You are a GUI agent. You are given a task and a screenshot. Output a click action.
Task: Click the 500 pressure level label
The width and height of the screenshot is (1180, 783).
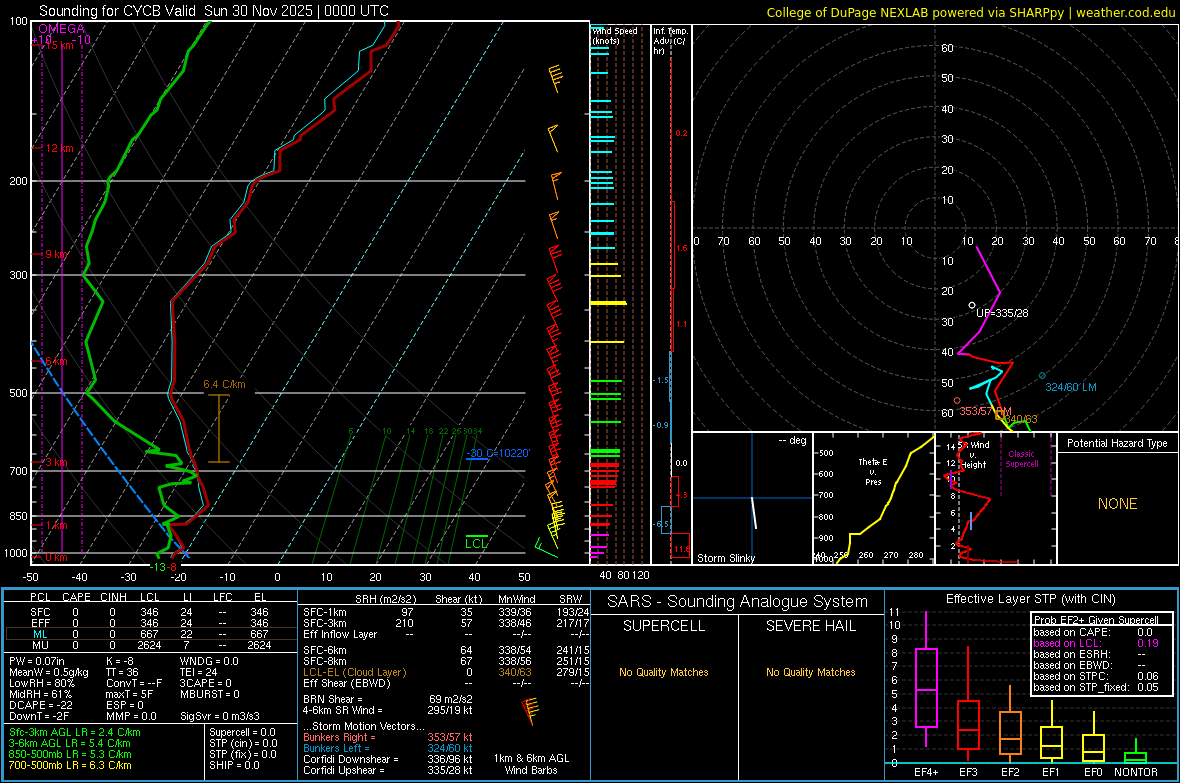click(x=18, y=393)
